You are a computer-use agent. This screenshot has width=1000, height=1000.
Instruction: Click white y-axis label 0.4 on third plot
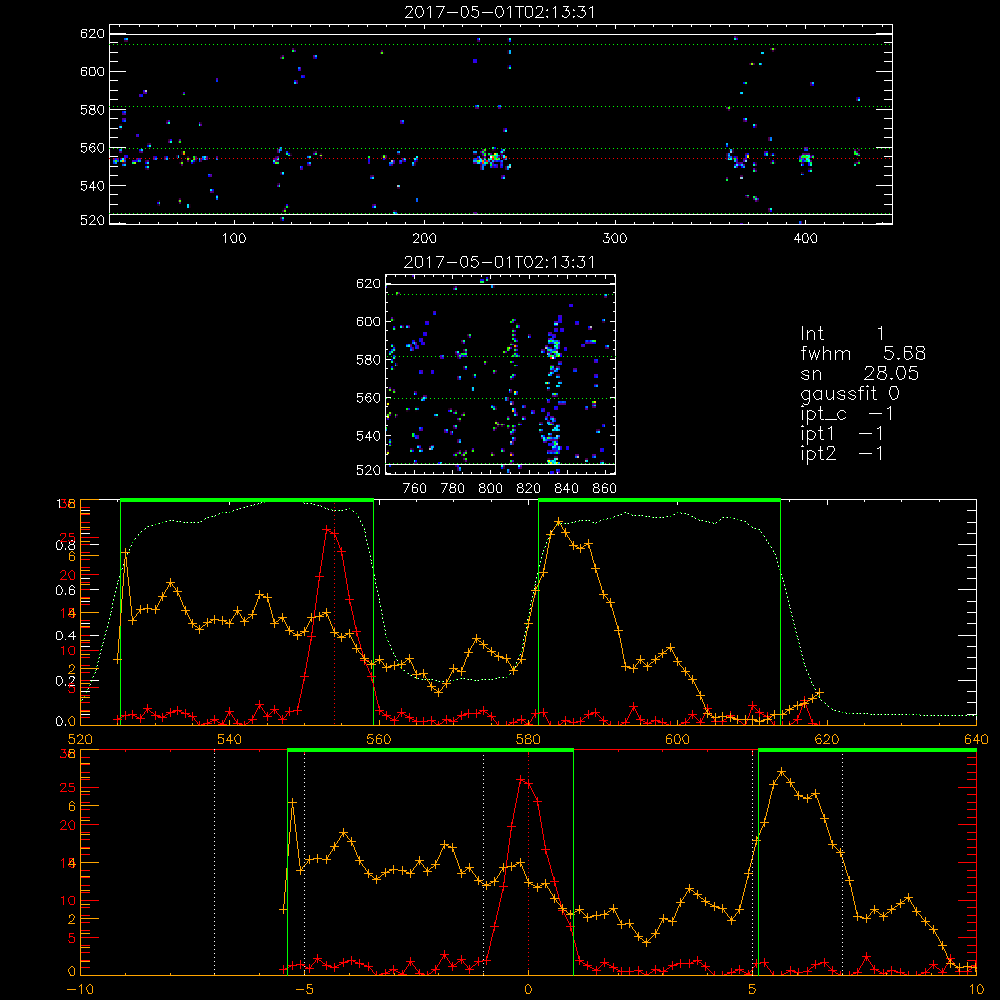coord(66,635)
